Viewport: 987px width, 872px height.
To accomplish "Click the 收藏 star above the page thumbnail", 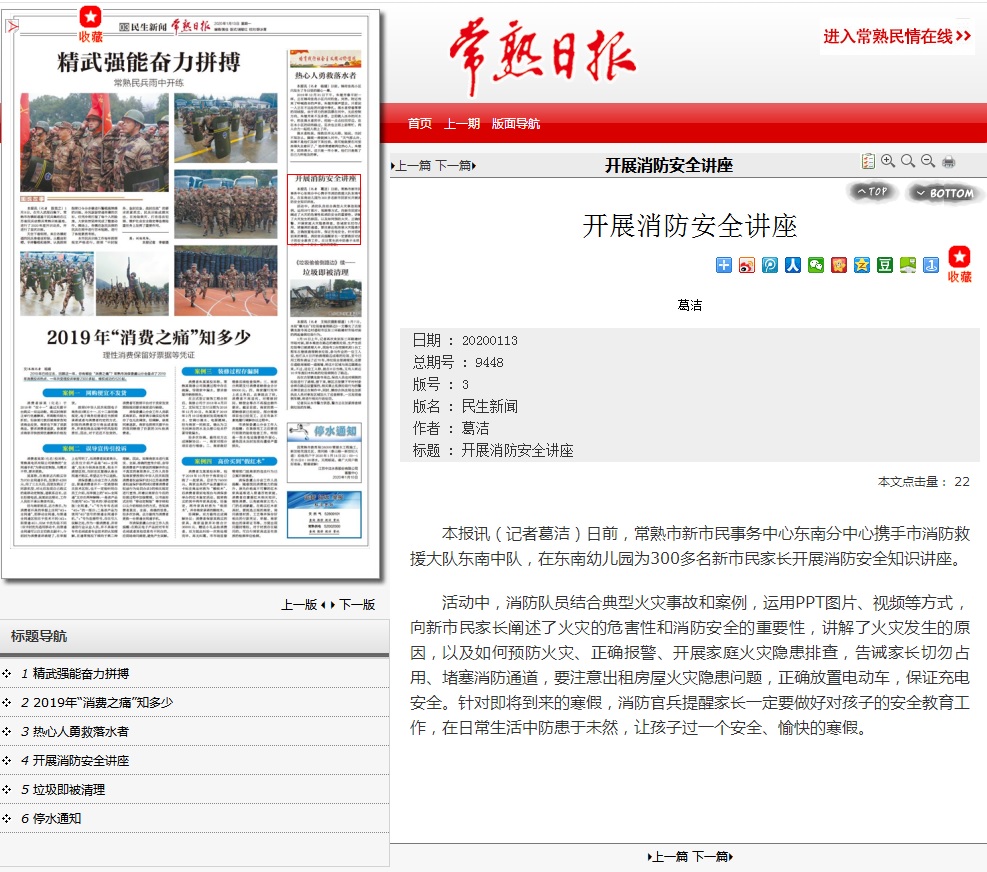I will pyautogui.click(x=90, y=24).
